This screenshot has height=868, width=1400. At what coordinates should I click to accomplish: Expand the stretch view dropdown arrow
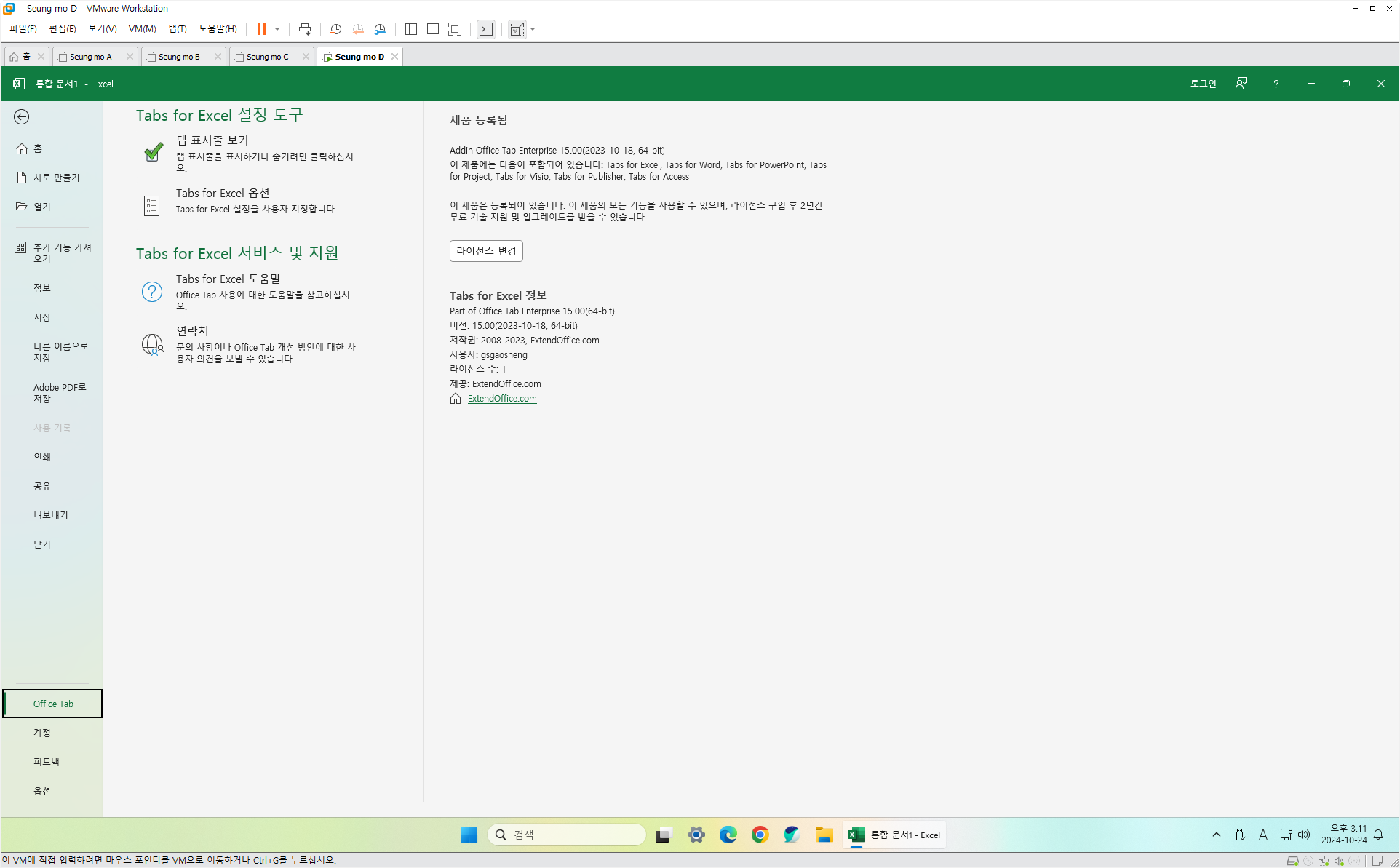tap(533, 29)
